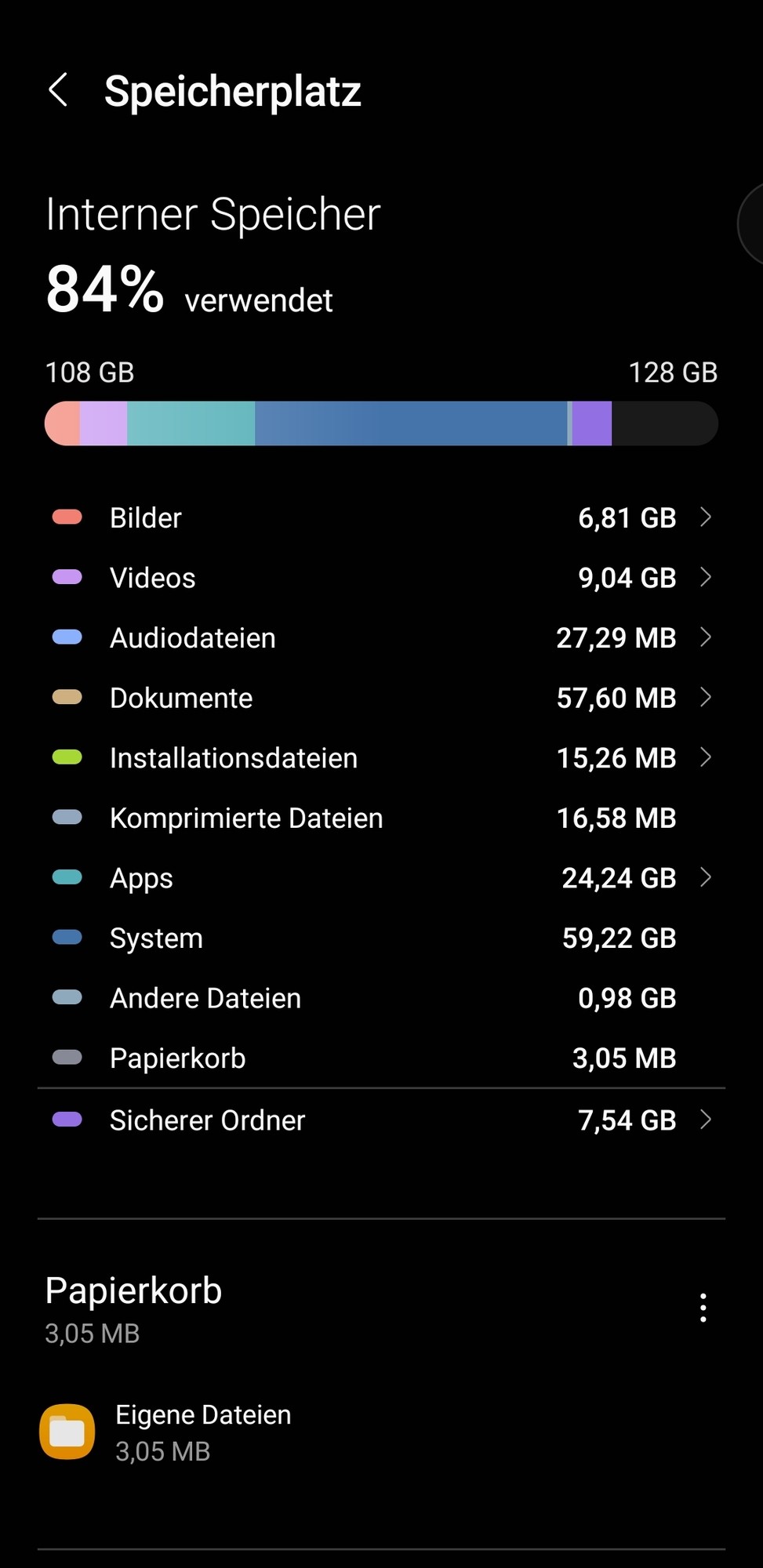Tap the Komprimierte Dateien row
The image size is (763, 1568).
(x=381, y=818)
